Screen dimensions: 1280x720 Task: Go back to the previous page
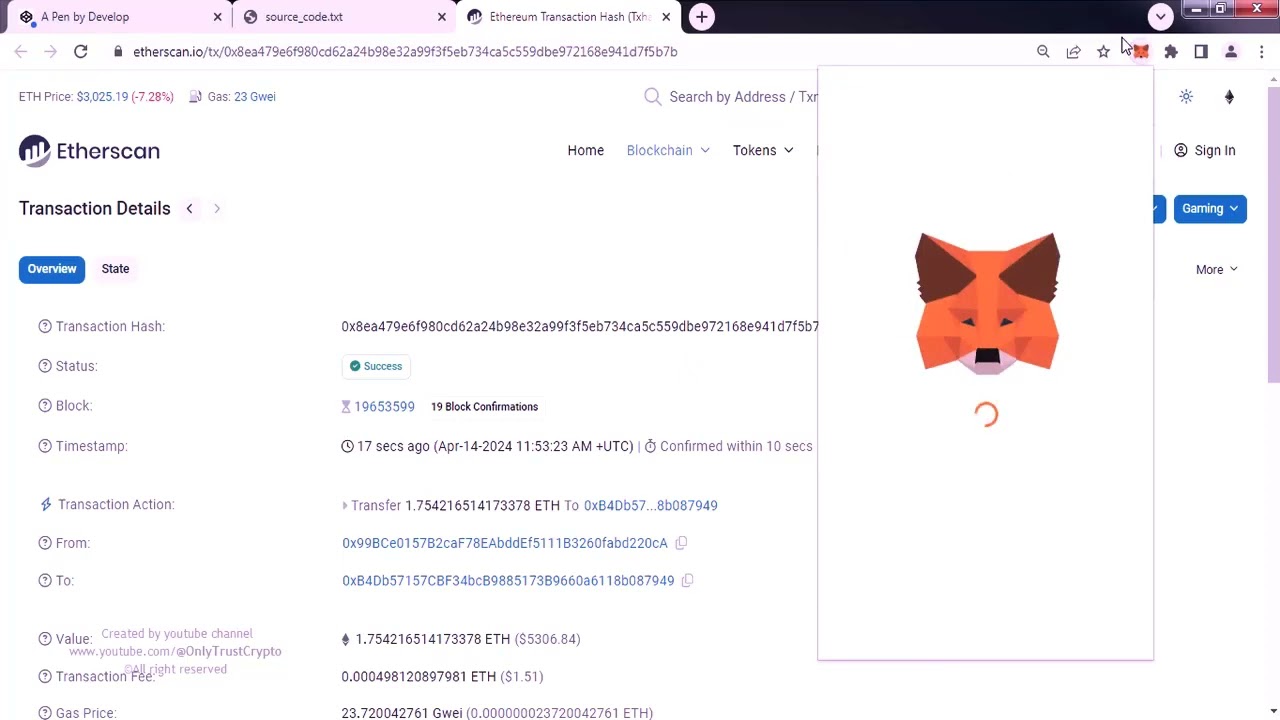point(21,51)
